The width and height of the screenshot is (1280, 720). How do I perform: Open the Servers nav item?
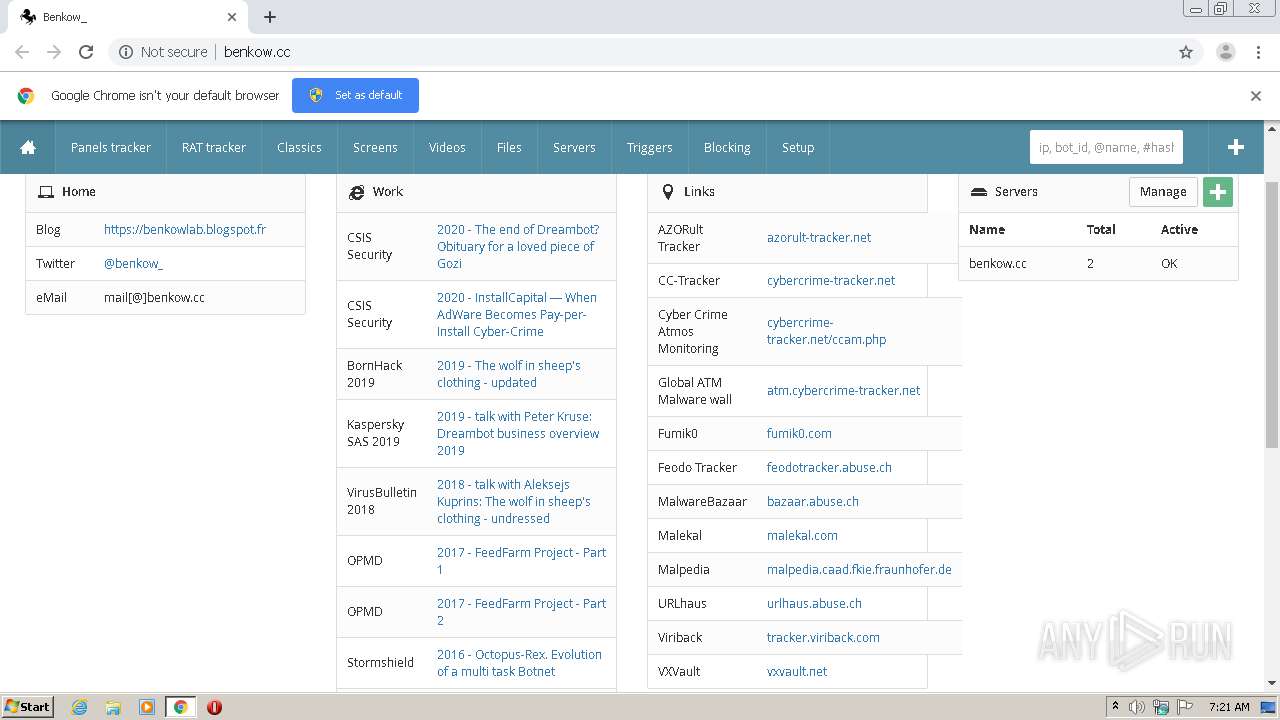coord(574,147)
